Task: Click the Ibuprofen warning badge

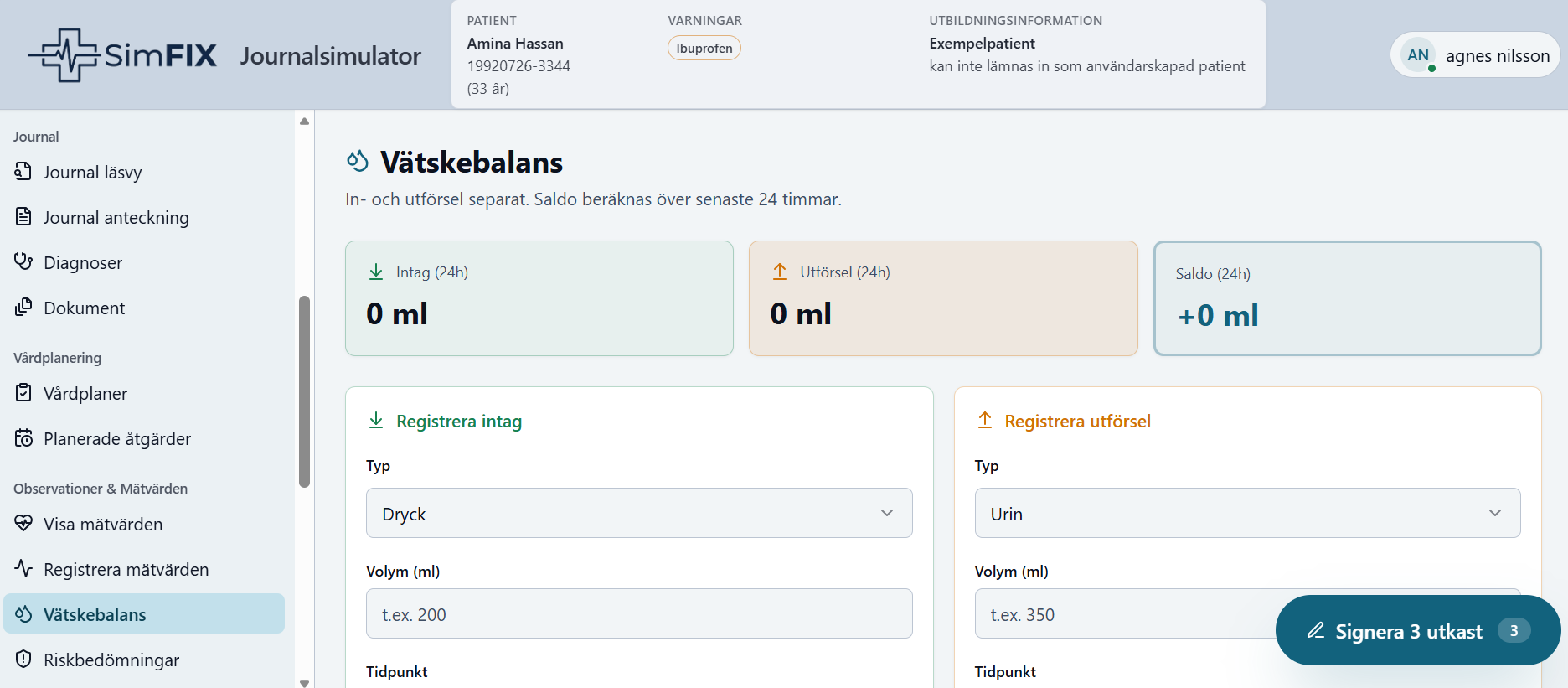Action: pos(704,49)
